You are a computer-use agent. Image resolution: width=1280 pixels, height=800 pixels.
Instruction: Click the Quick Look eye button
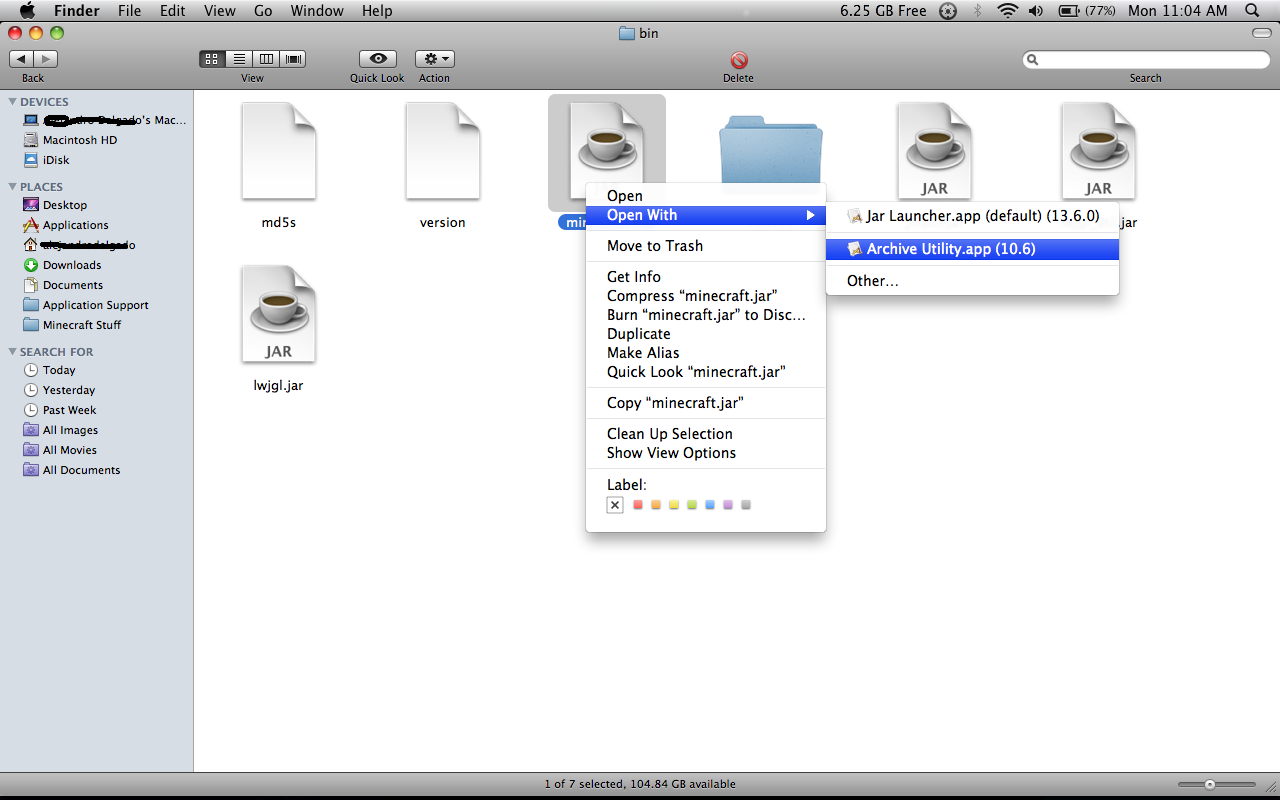click(377, 59)
